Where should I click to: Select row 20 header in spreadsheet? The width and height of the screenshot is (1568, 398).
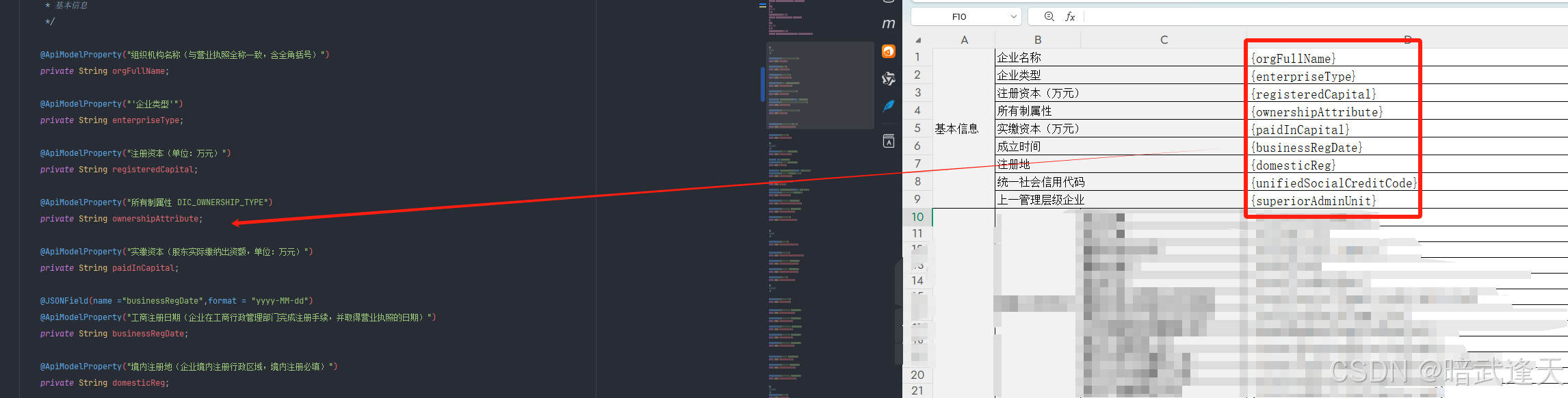coord(917,375)
